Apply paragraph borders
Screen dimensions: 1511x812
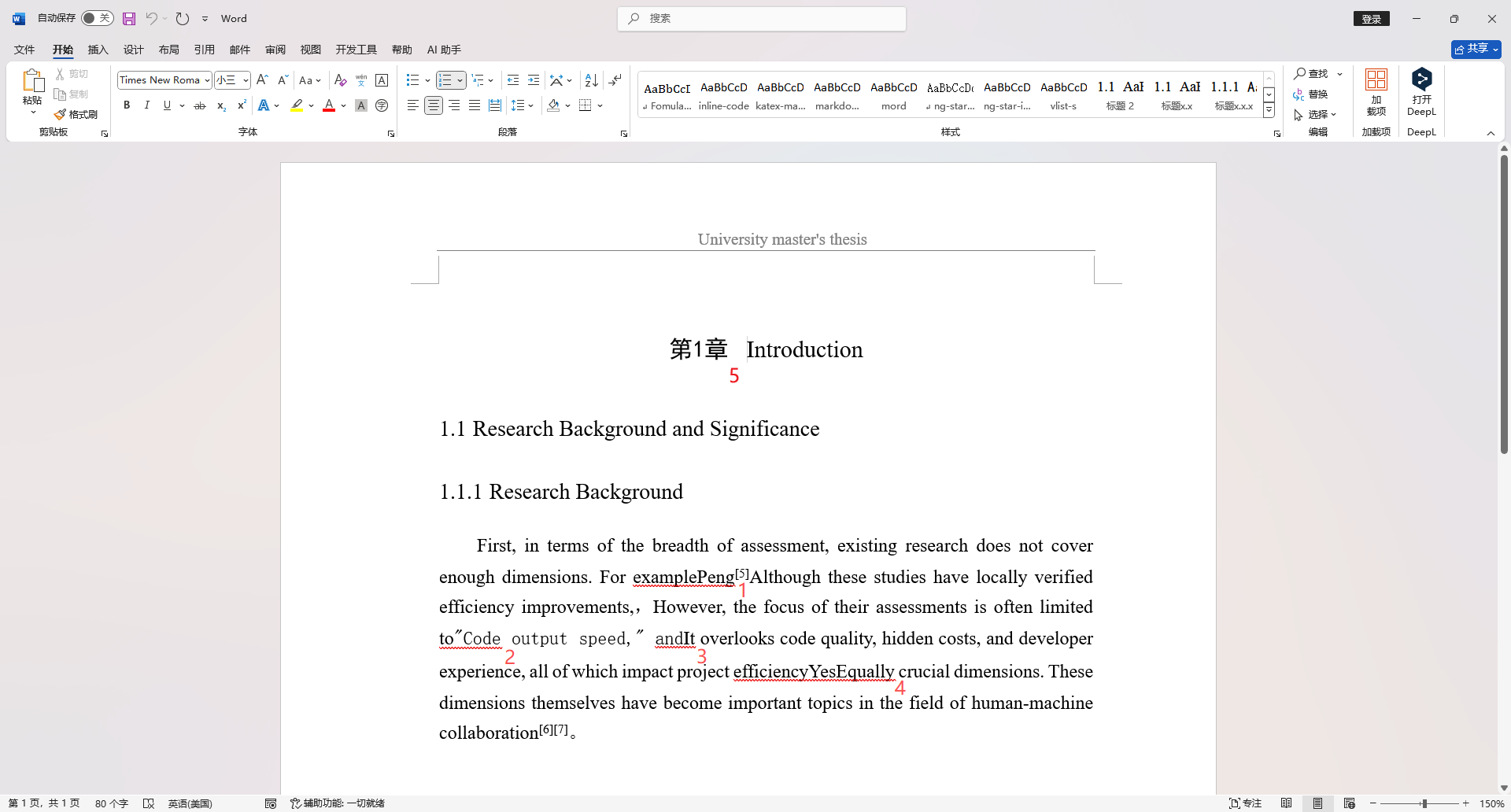coord(585,105)
